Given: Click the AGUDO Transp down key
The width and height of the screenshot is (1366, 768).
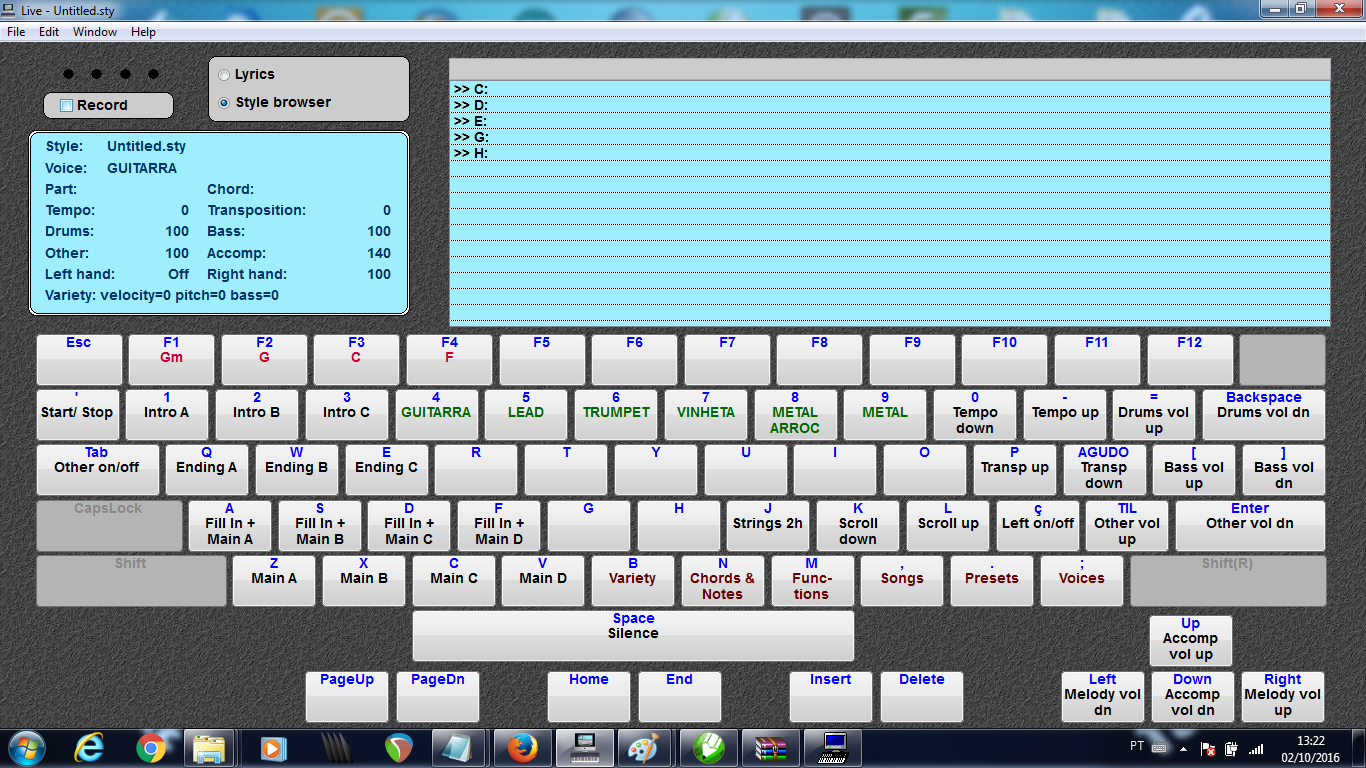Looking at the screenshot, I should (1104, 470).
